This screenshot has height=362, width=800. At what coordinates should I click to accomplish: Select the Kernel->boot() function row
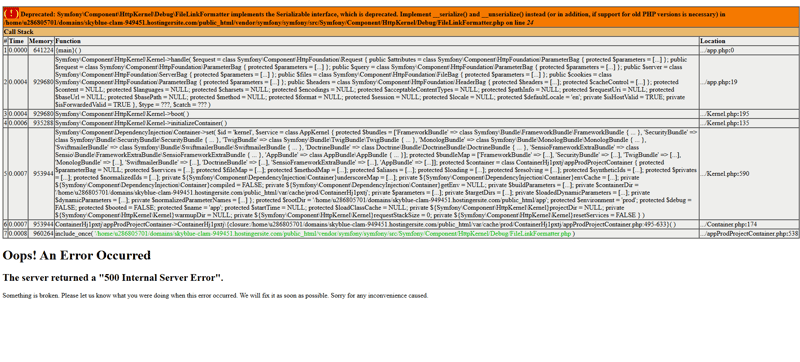377,114
